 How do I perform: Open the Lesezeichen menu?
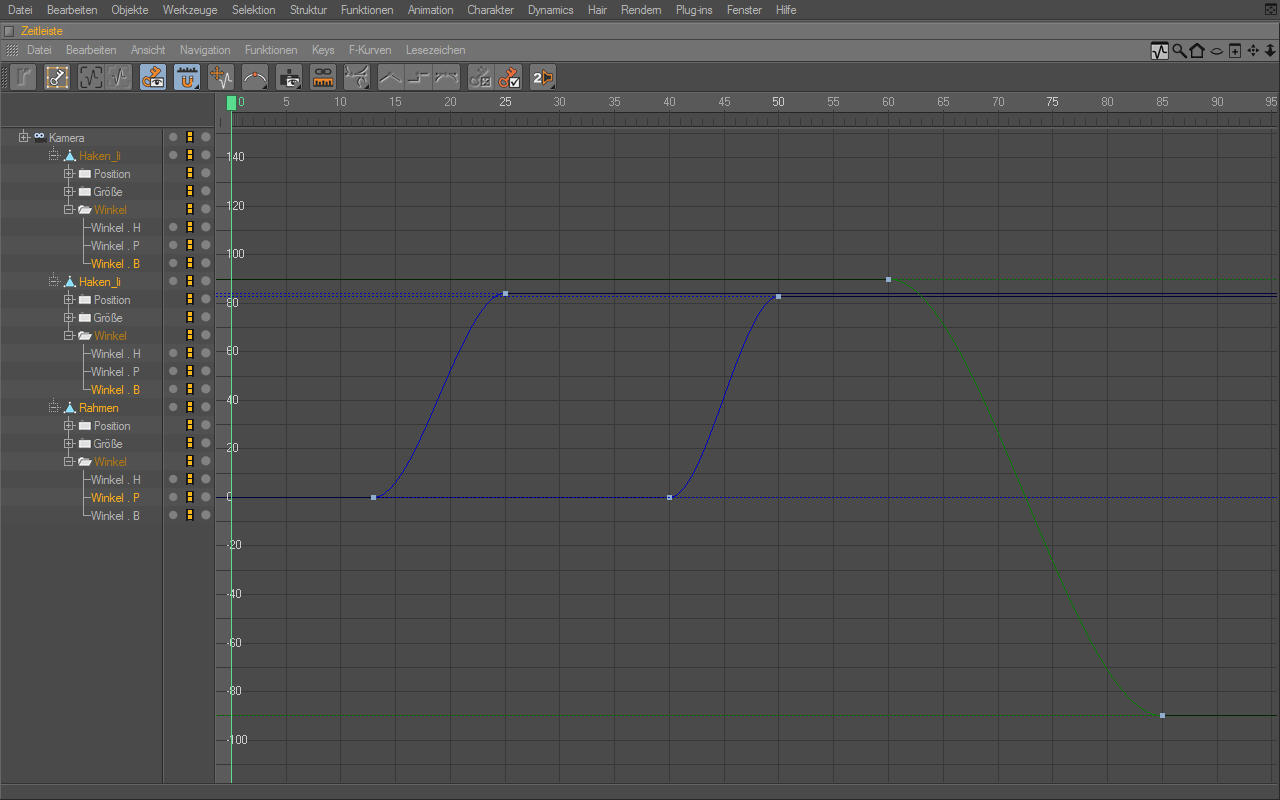pyautogui.click(x=435, y=50)
